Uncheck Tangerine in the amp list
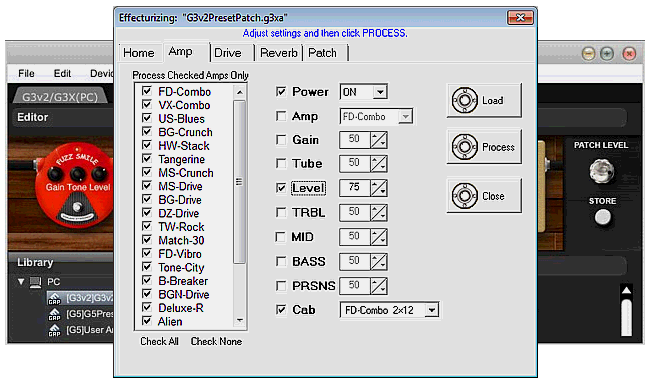 pyautogui.click(x=147, y=159)
